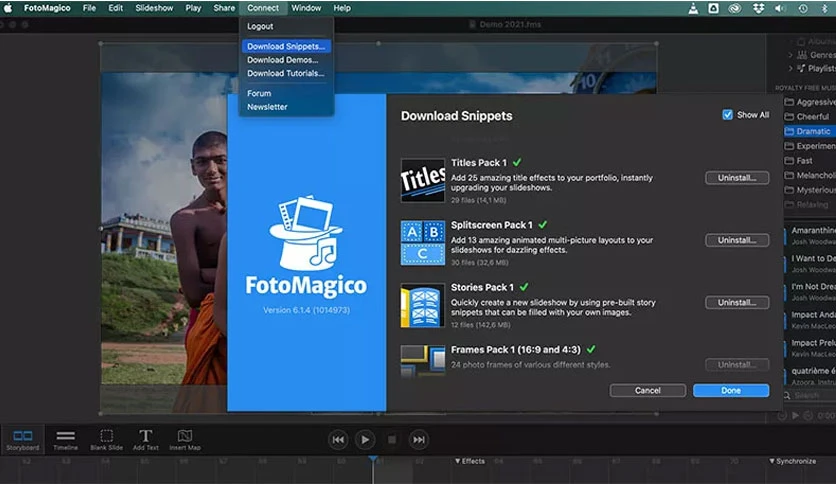
Task: Choose Download Demos menu entry
Action: click(286, 60)
